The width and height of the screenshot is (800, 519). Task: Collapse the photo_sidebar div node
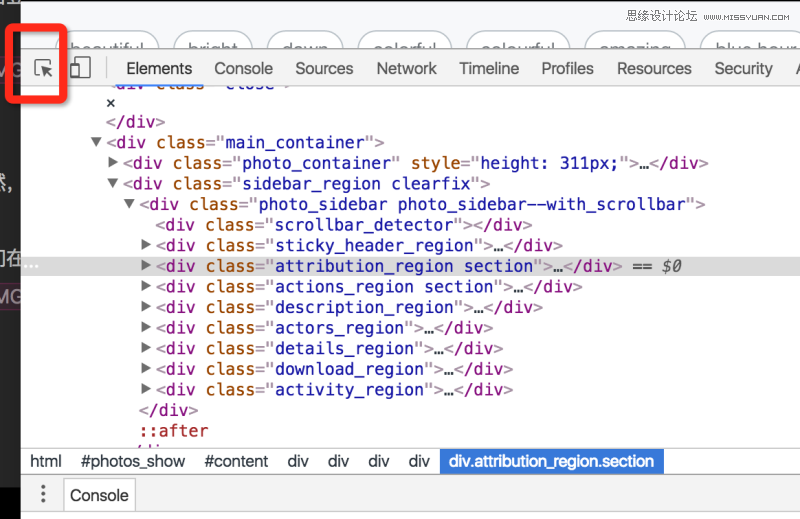coord(129,204)
